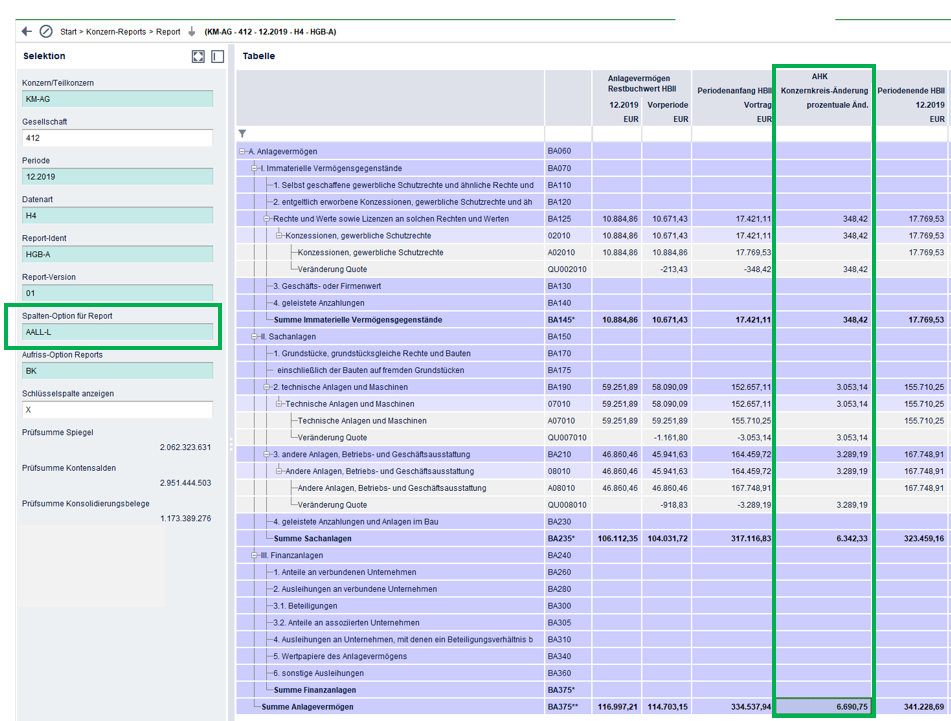Collapse the A. Anlagevermögen tree node
Image resolution: width=951 pixels, height=721 pixels.
click(x=242, y=152)
